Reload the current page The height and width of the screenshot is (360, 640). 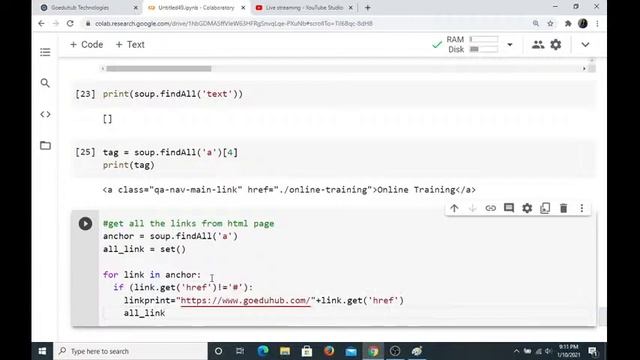(70, 24)
